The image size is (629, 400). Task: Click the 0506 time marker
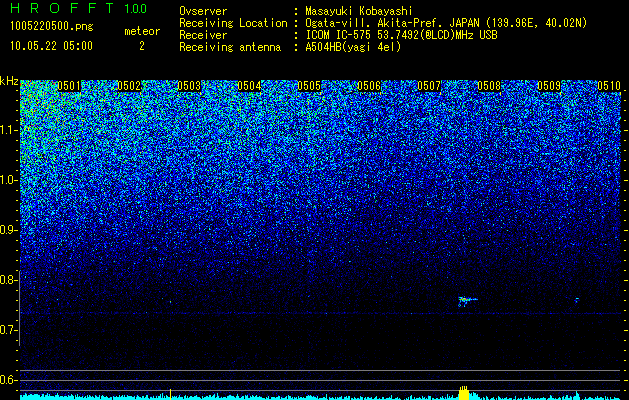pyautogui.click(x=369, y=86)
